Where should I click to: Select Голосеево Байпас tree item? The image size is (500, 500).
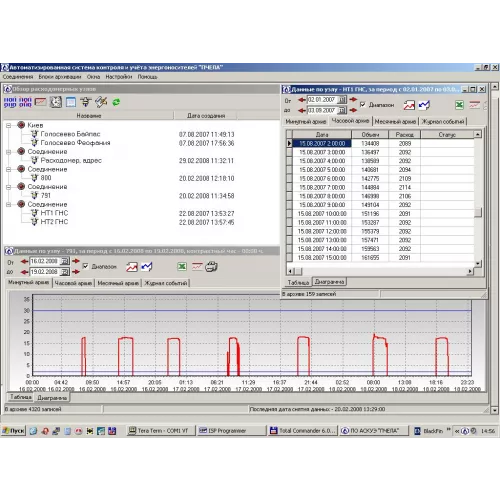(70, 134)
